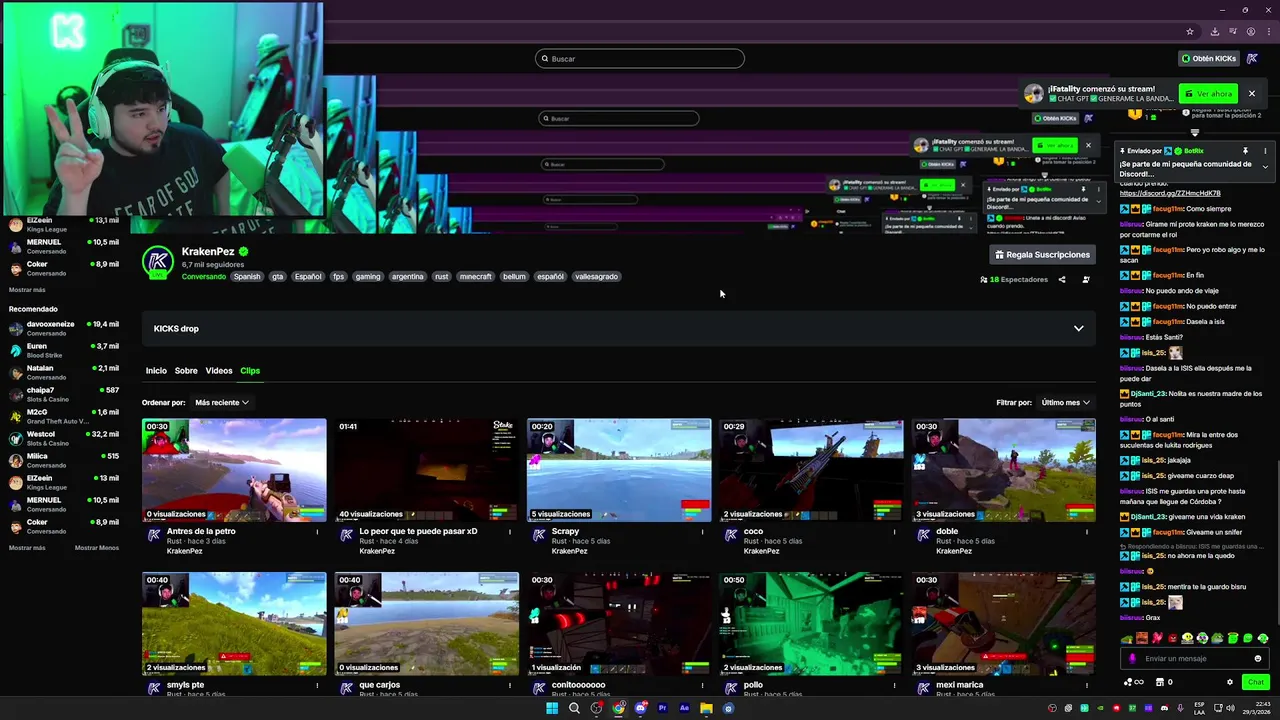
Task: Open the pollo clip thumbnail
Action: [x=811, y=624]
